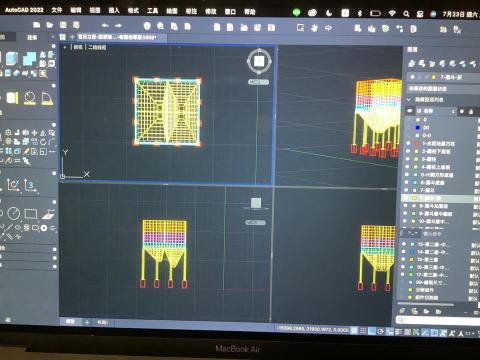Click the color swatch of layer 0

tap(418, 120)
